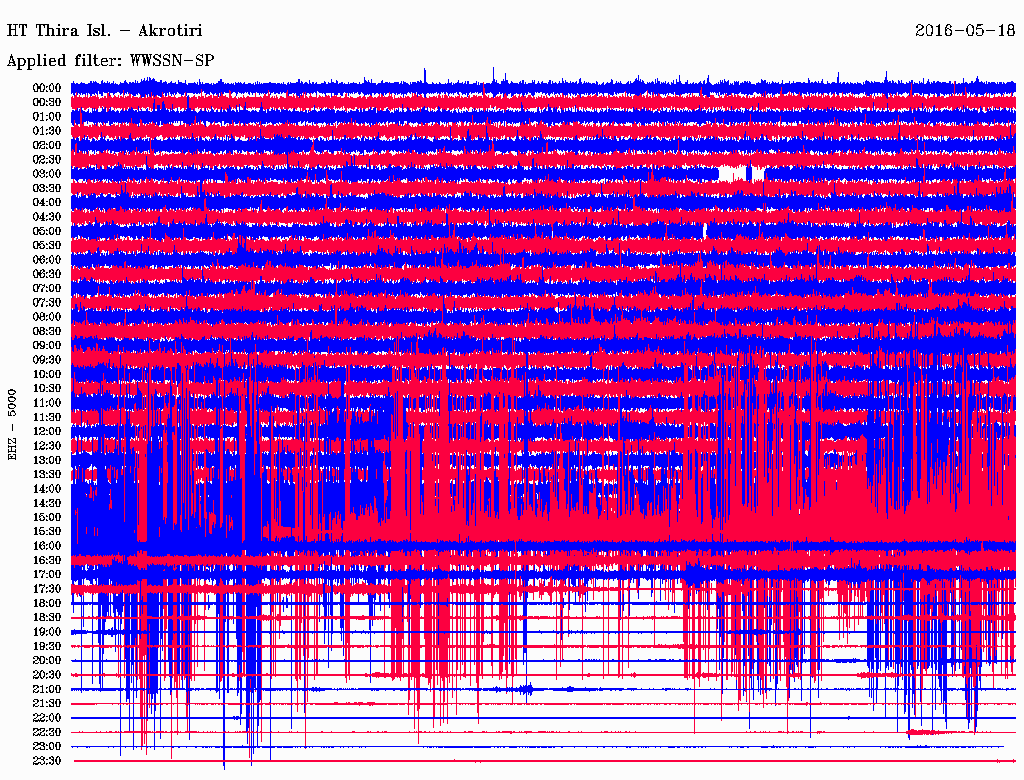
Task: Select the 12:30 time label
Action: pyautogui.click(x=46, y=446)
